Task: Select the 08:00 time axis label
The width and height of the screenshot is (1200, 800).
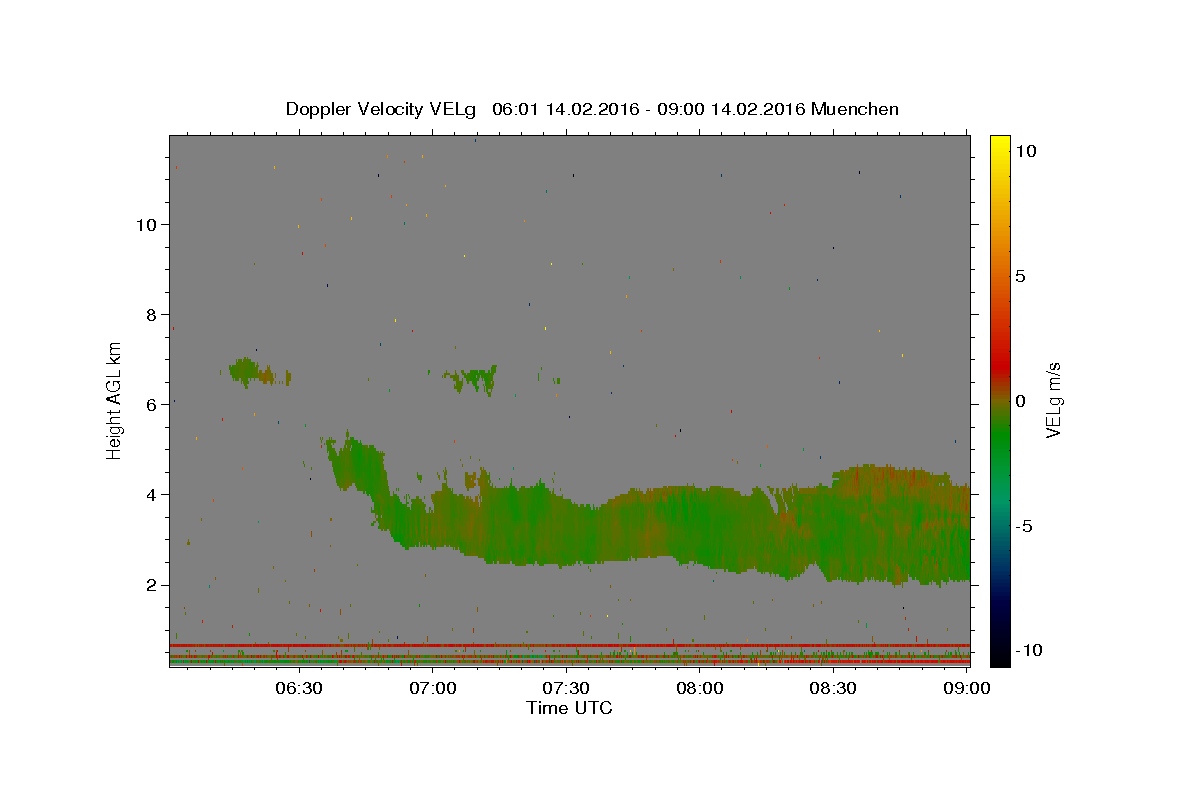Action: point(700,688)
